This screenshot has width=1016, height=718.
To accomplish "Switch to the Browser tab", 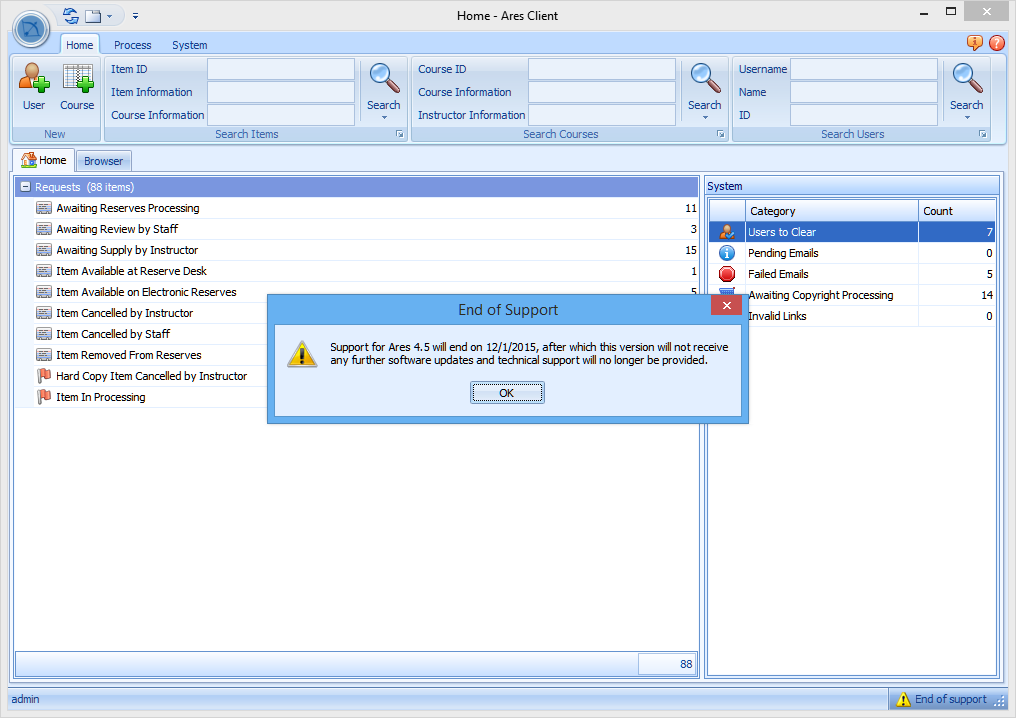I will pos(103,161).
